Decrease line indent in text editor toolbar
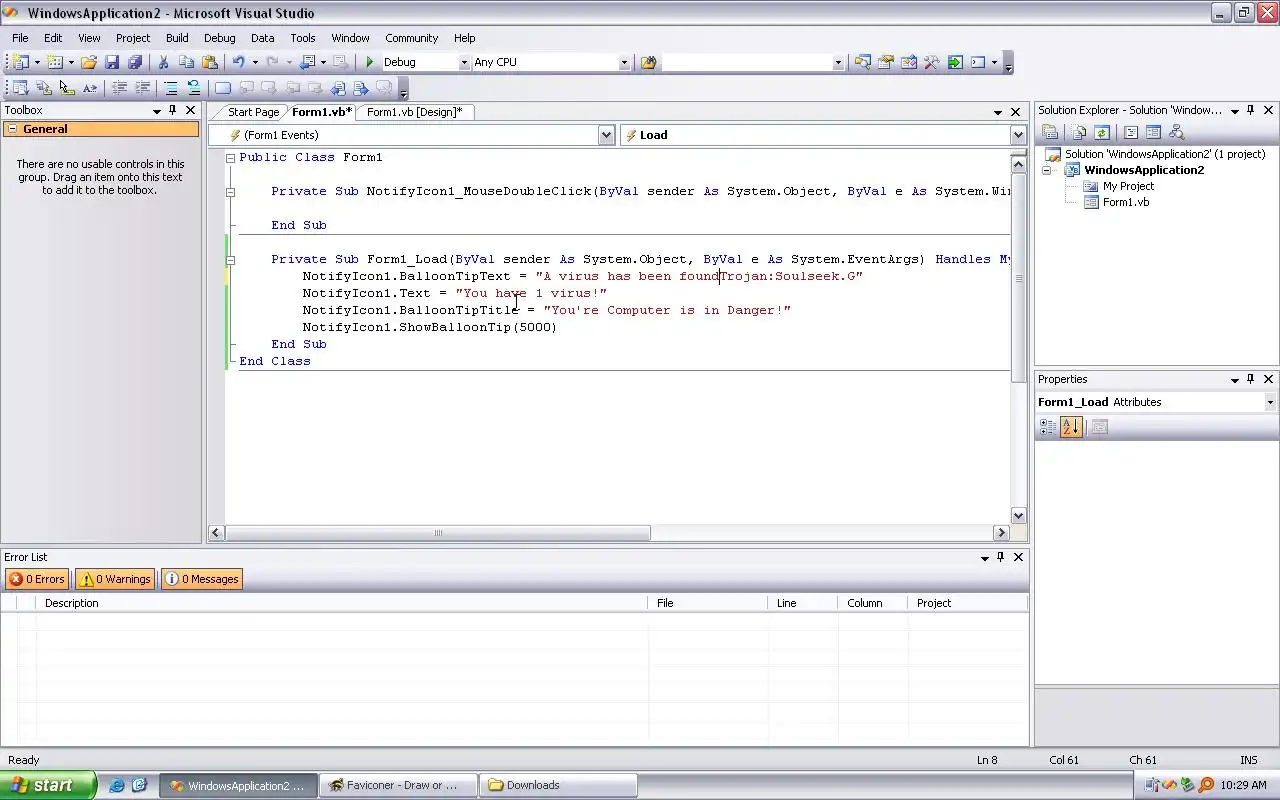This screenshot has width=1280, height=800. [120, 88]
